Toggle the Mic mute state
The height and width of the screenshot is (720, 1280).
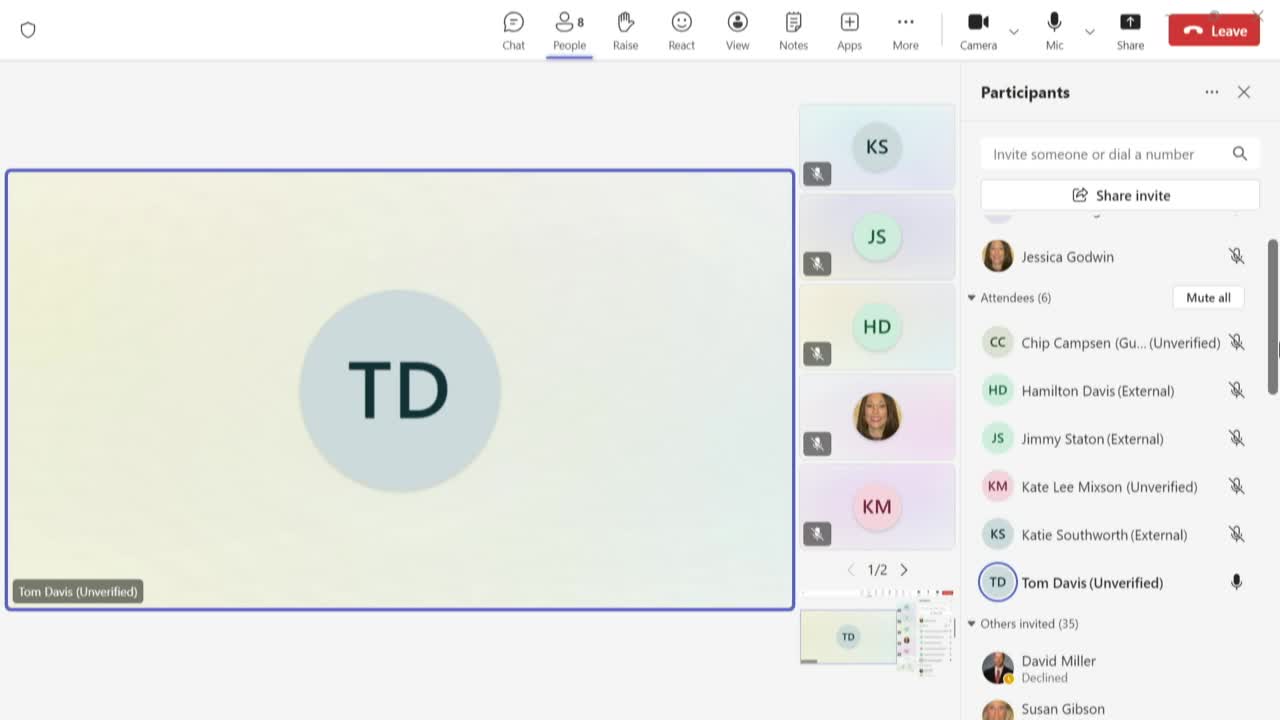tap(1054, 31)
